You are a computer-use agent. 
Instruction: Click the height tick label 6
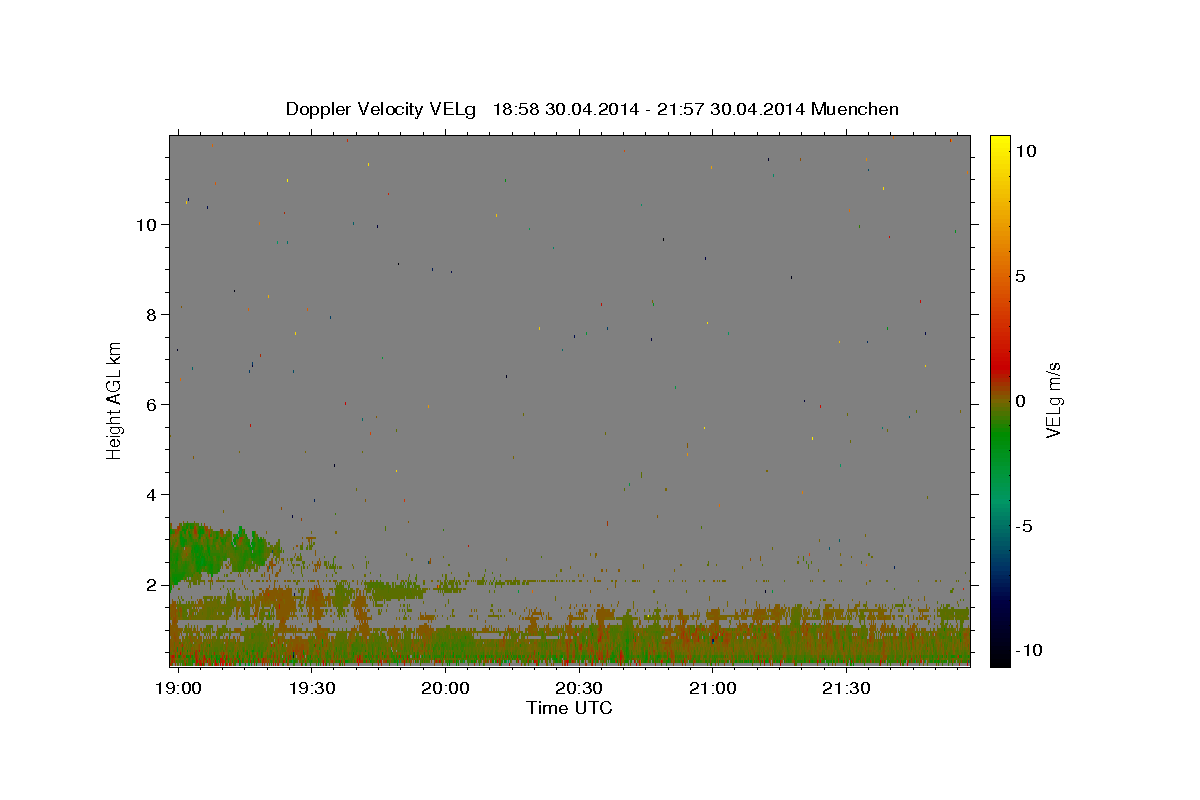tap(152, 404)
